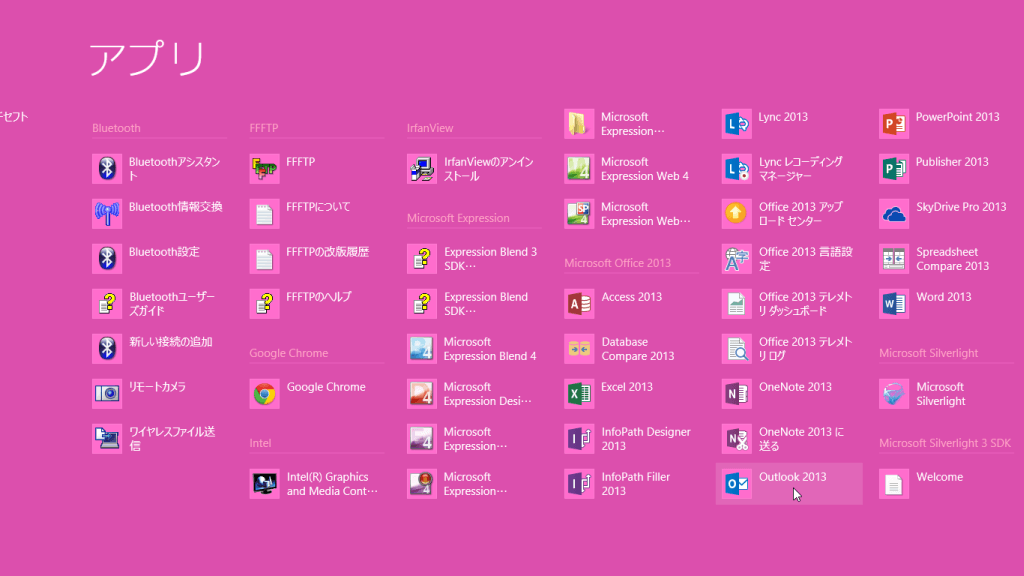Open the Outlook 2013 app icon
Image resolution: width=1024 pixels, height=576 pixels.
click(x=737, y=484)
